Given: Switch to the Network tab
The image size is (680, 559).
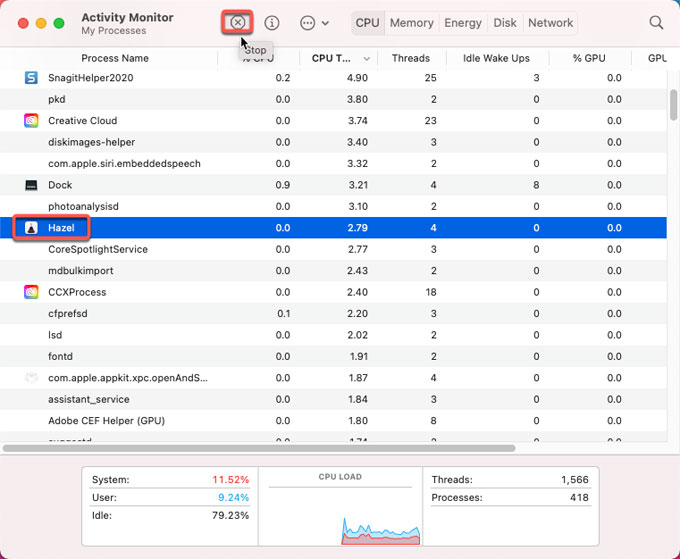Looking at the screenshot, I should pyautogui.click(x=550, y=23).
